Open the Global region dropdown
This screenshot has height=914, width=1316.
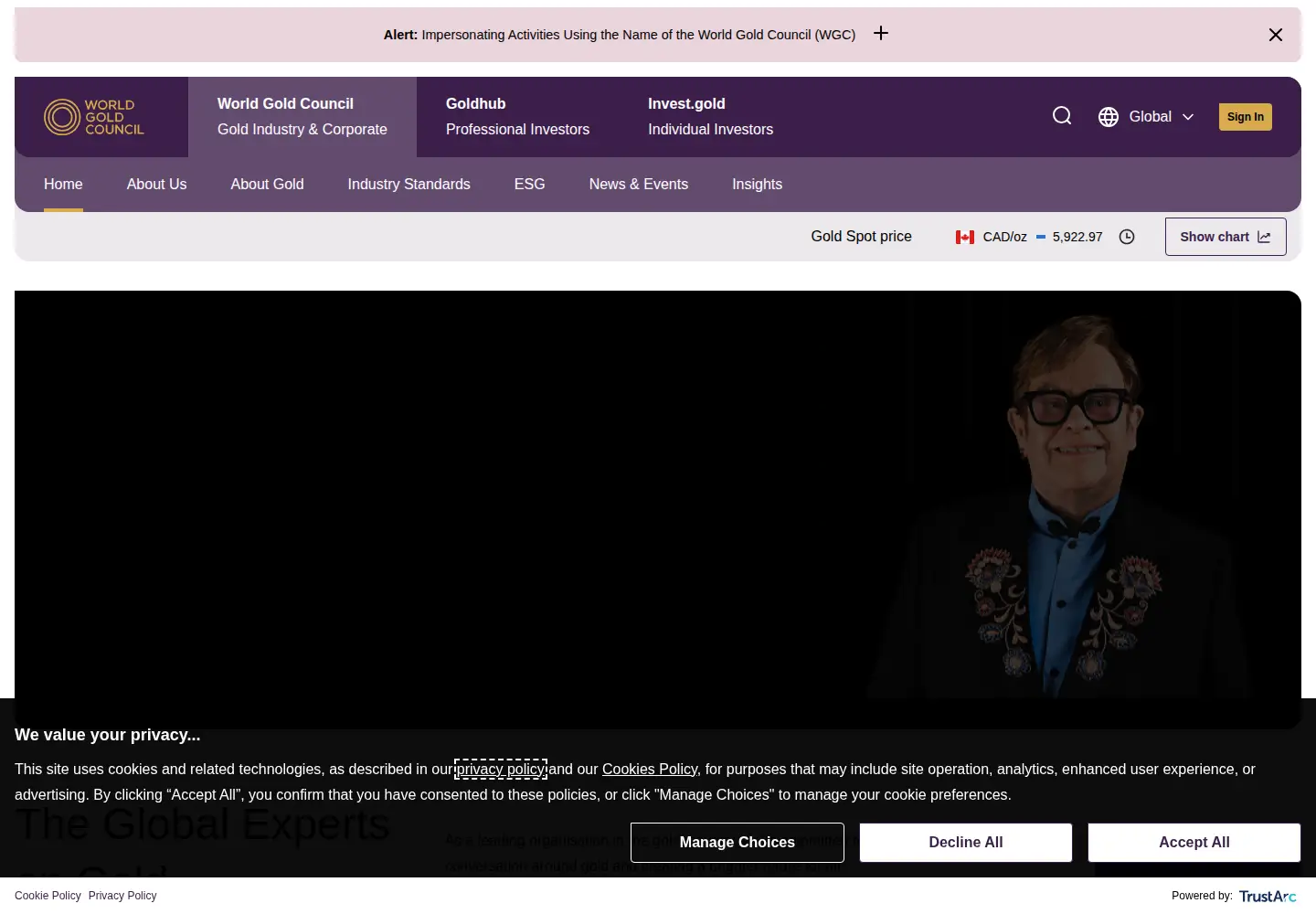click(x=1147, y=117)
